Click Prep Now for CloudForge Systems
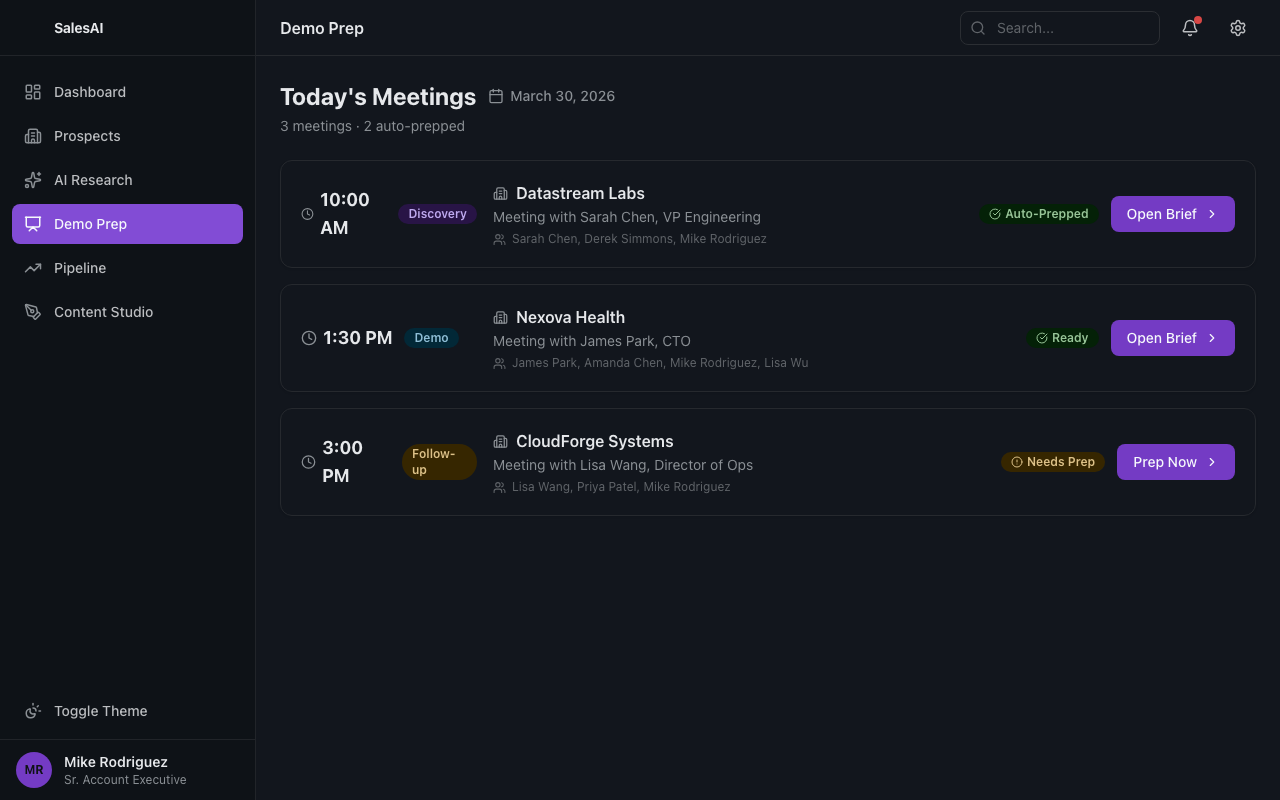 (1165, 462)
